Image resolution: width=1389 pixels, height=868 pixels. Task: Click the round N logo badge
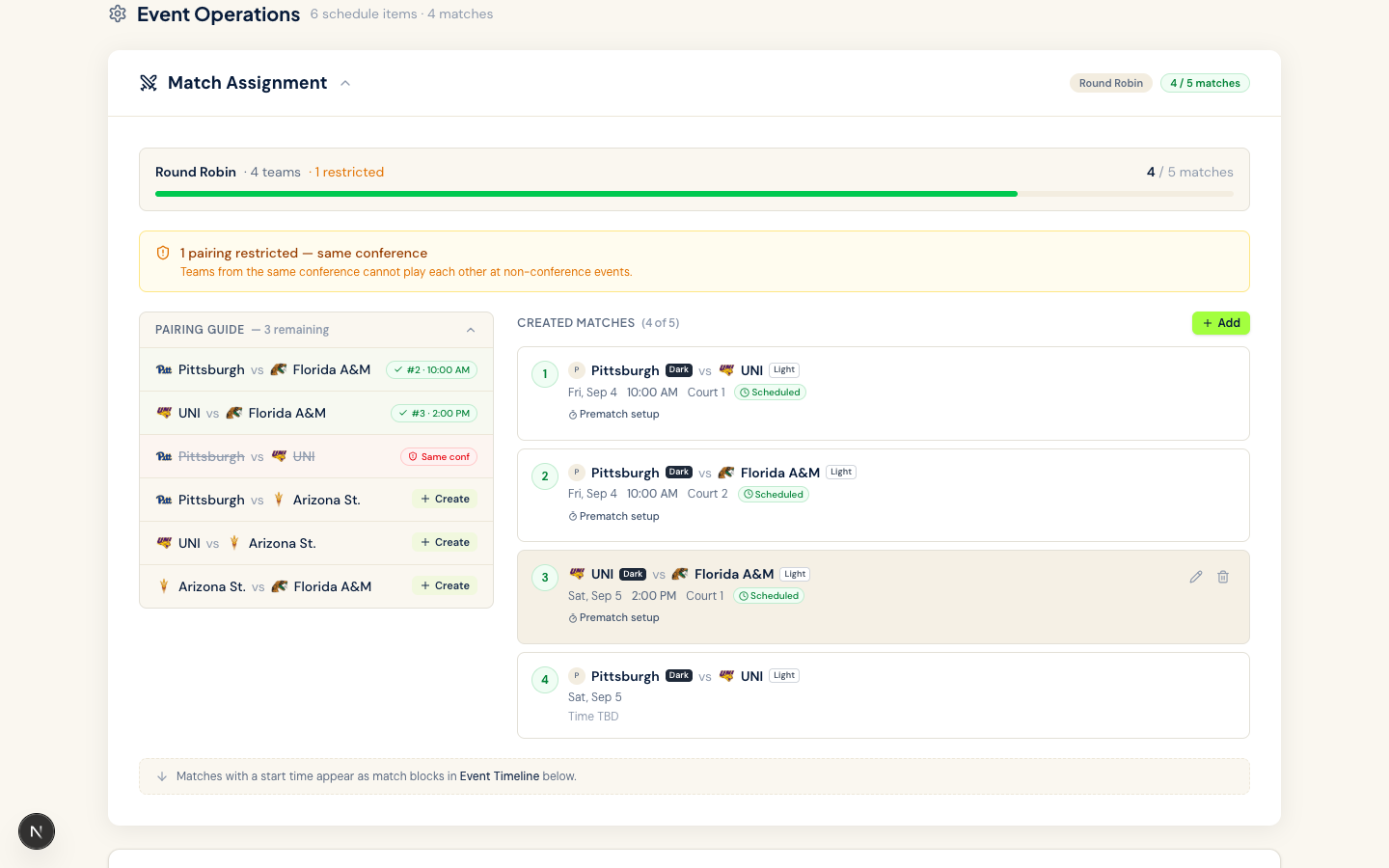pos(37,831)
